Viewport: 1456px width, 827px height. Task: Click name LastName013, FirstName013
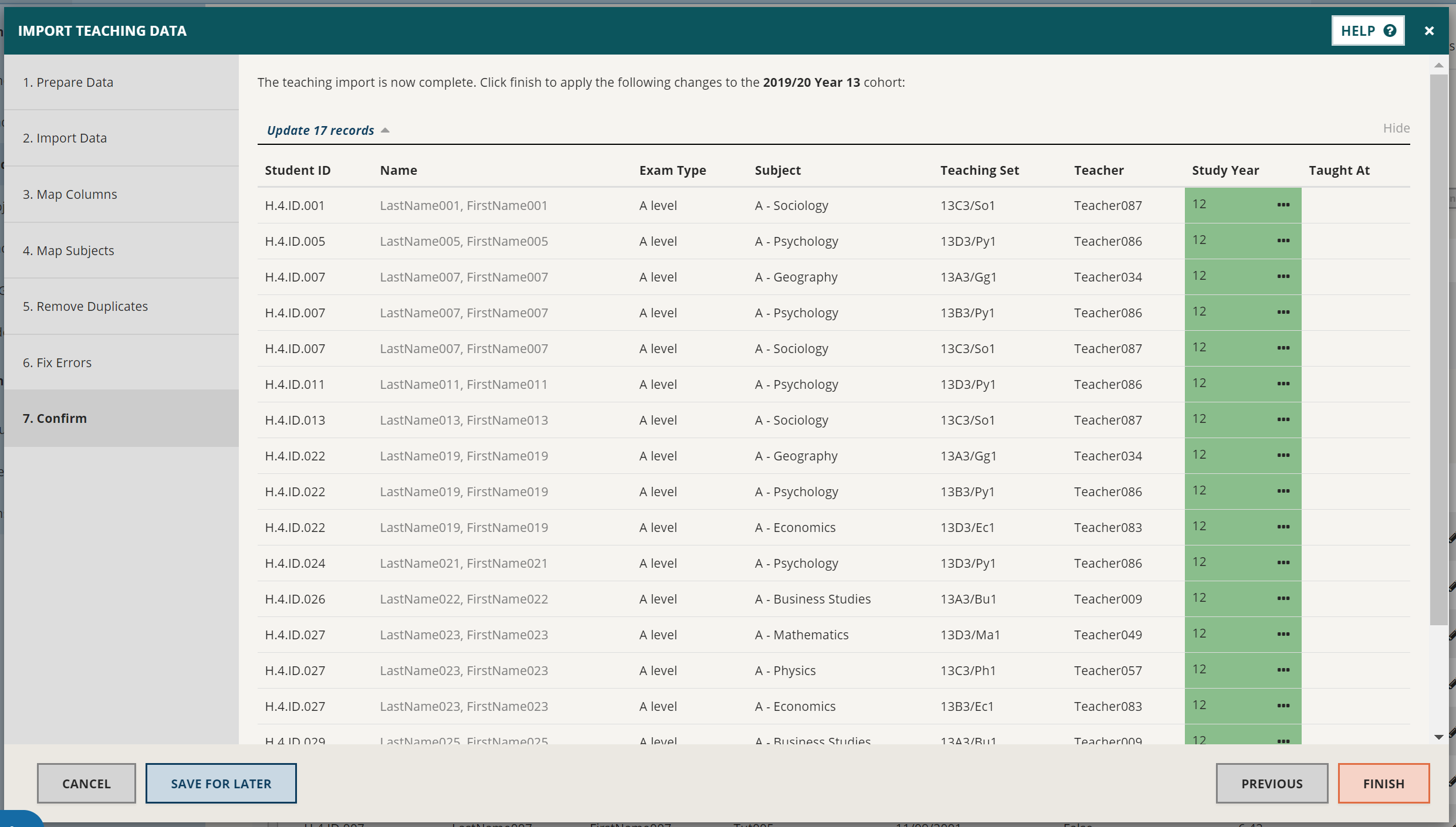click(x=464, y=420)
